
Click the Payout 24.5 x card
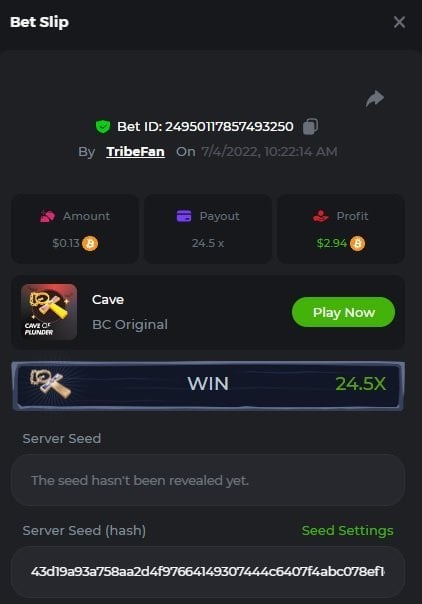point(208,229)
